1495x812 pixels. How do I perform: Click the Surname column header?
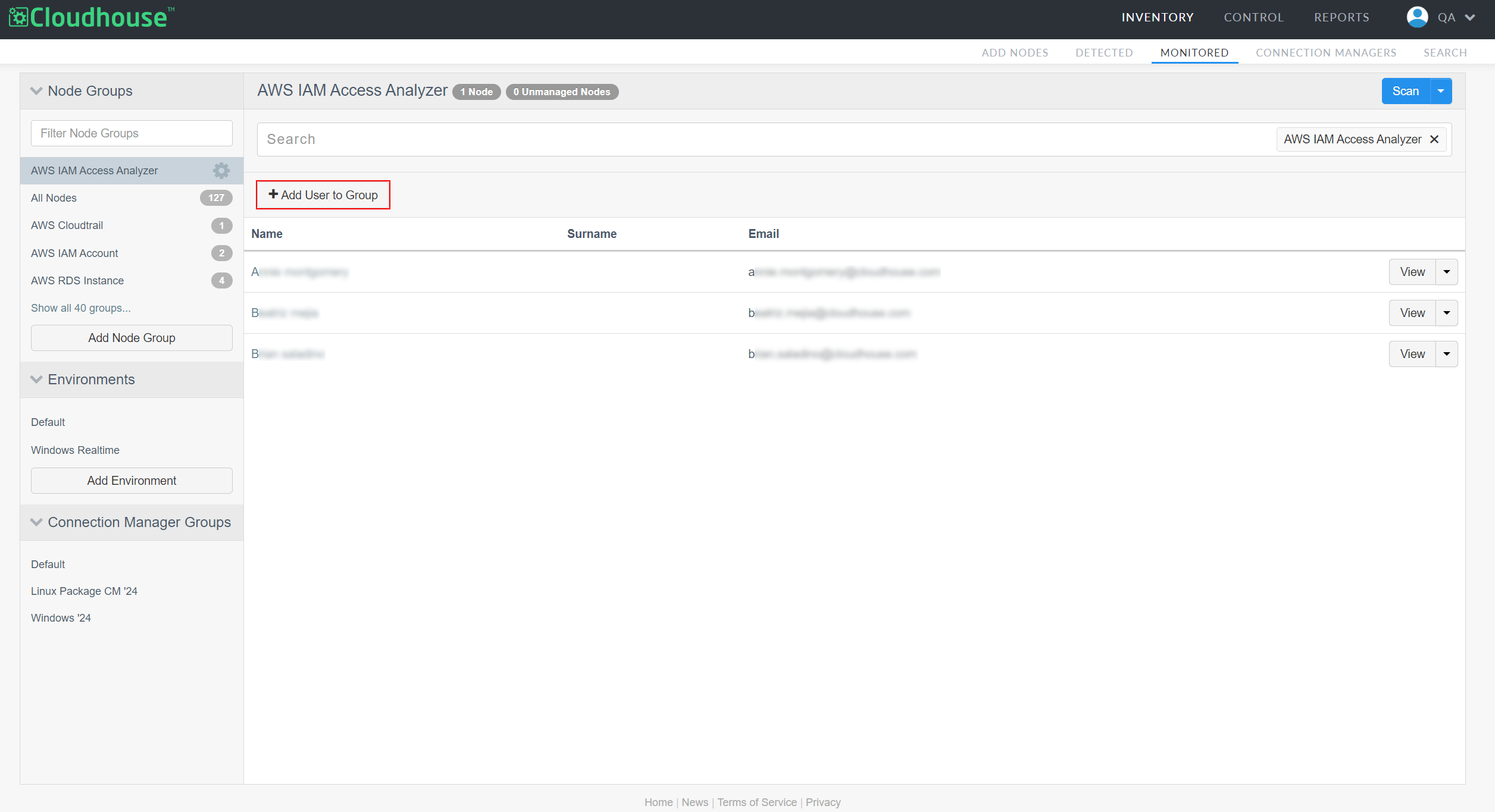592,234
